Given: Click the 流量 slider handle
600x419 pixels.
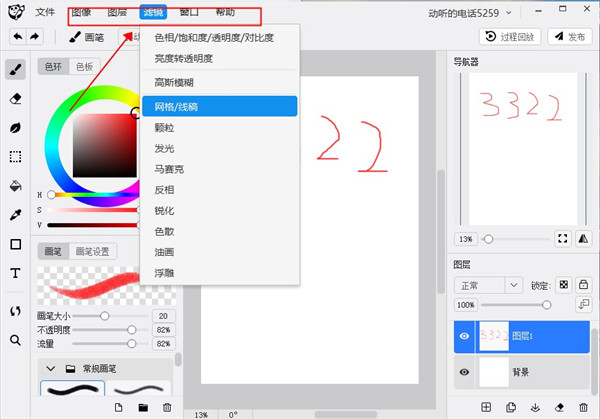Looking at the screenshot, I should tap(132, 344).
